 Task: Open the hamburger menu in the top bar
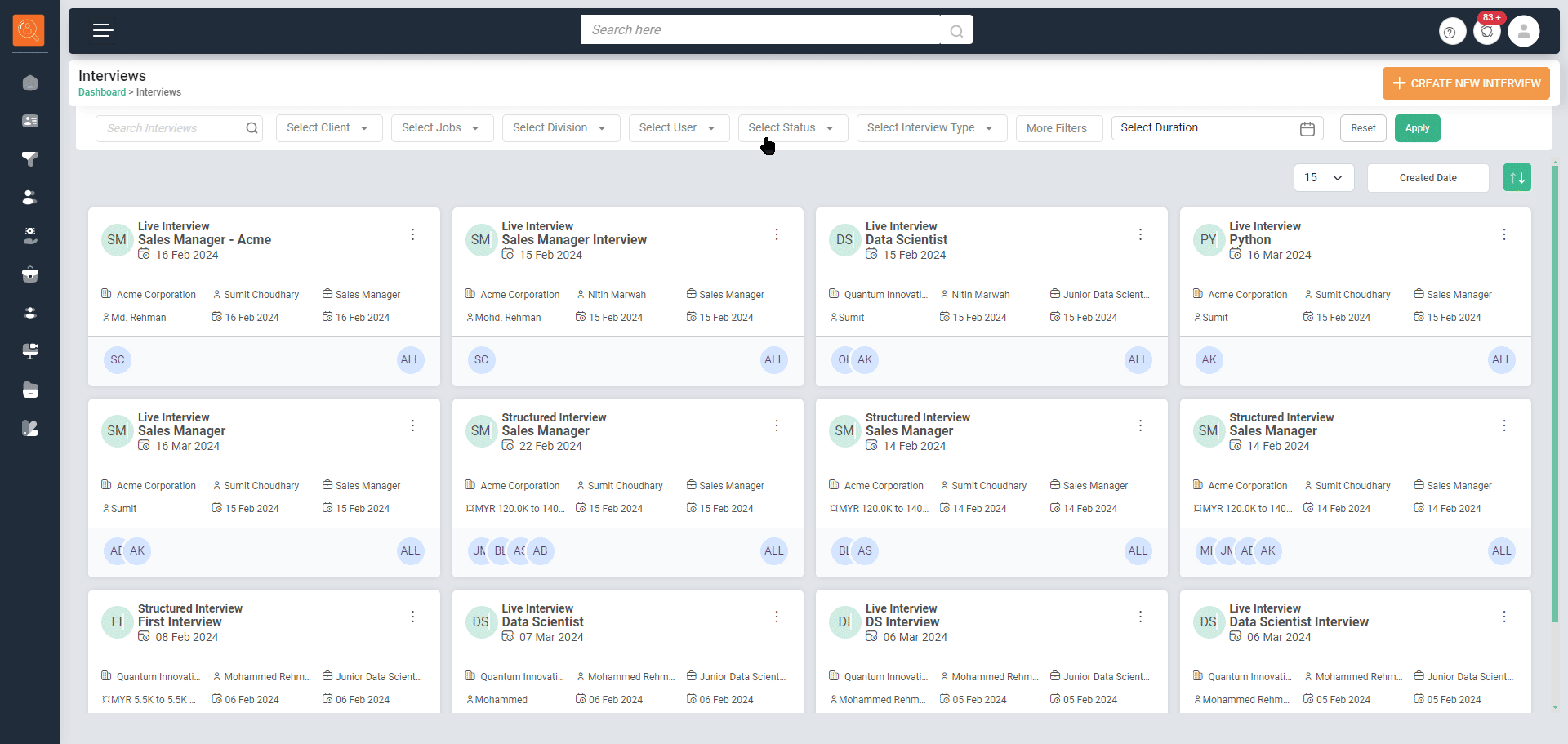pos(103,31)
